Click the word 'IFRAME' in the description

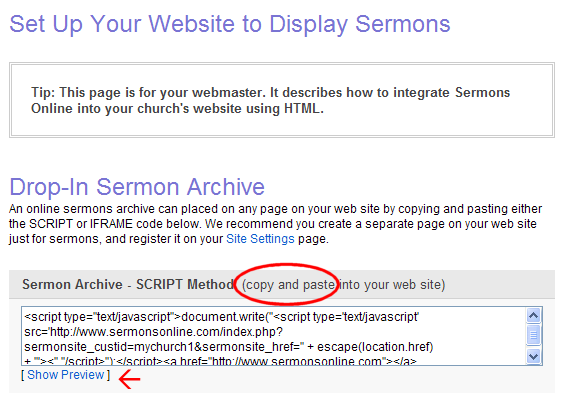111,224
